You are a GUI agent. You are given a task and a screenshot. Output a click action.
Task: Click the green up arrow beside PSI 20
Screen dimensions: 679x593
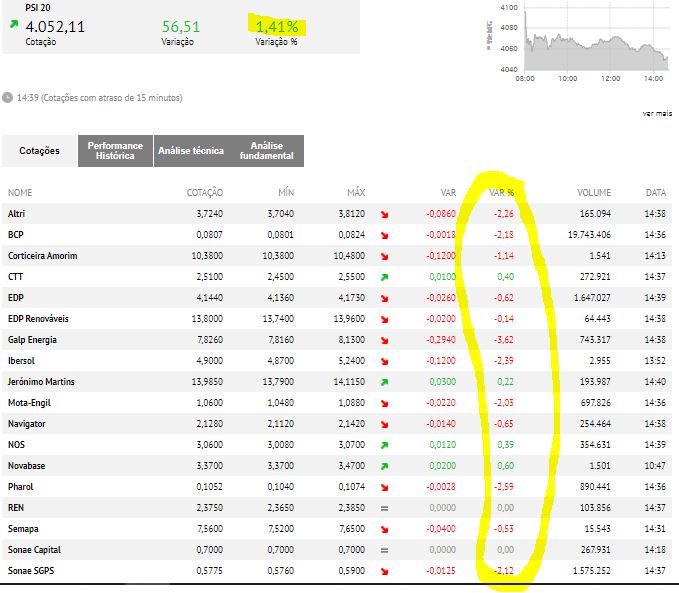pos(14,24)
